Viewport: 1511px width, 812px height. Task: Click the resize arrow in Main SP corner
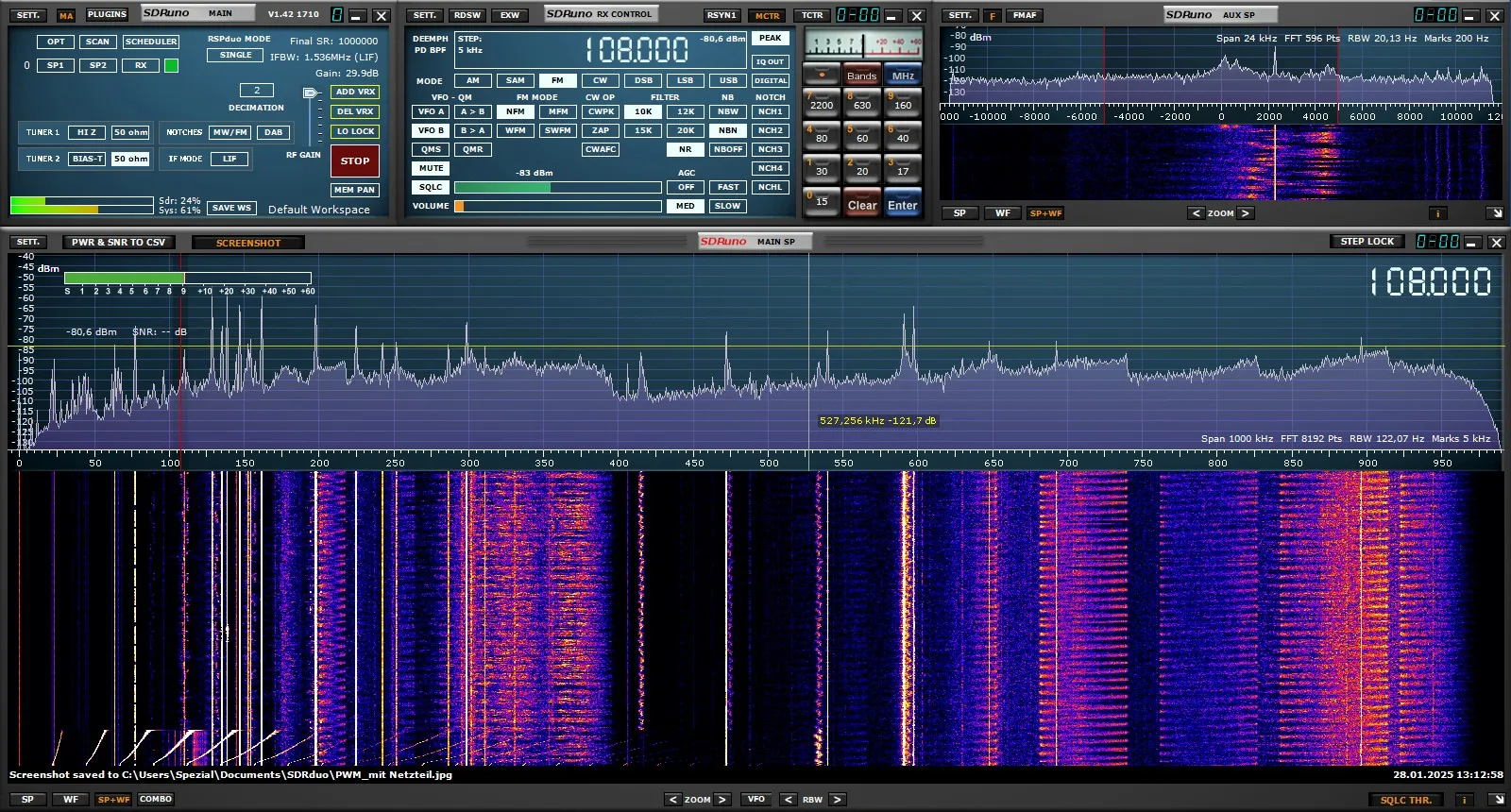point(1495,800)
